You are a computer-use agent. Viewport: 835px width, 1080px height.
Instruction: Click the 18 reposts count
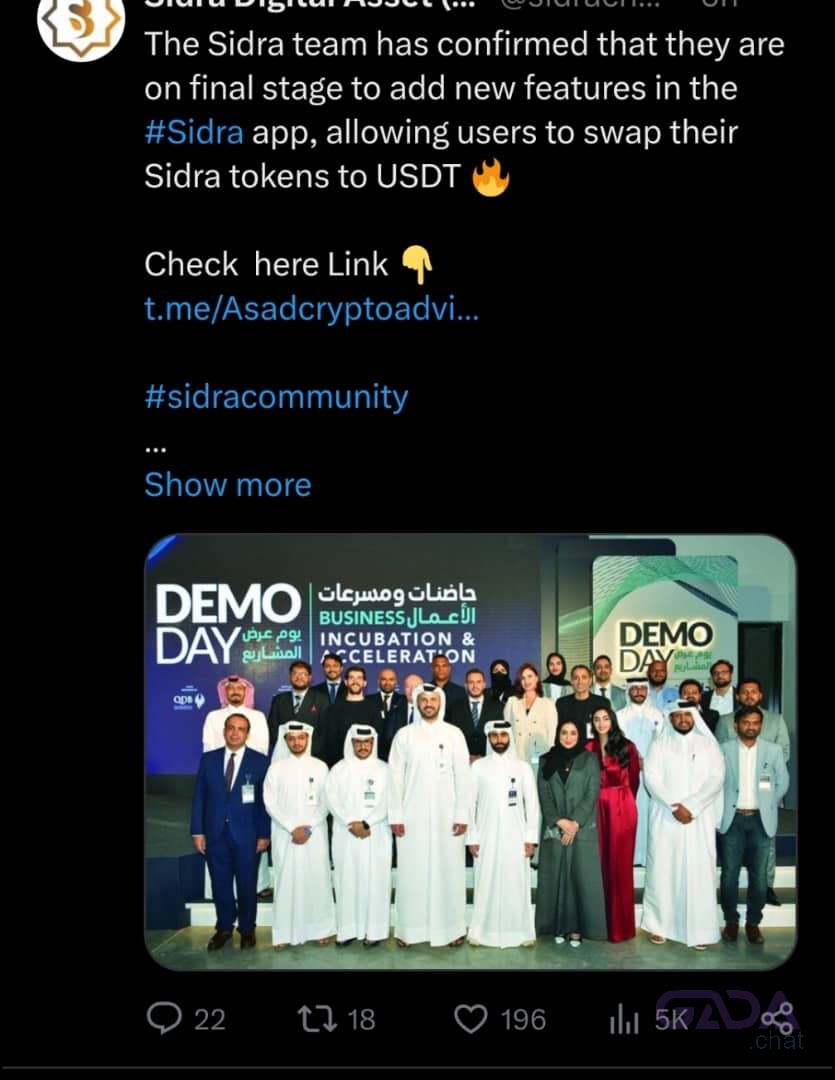point(361,1019)
